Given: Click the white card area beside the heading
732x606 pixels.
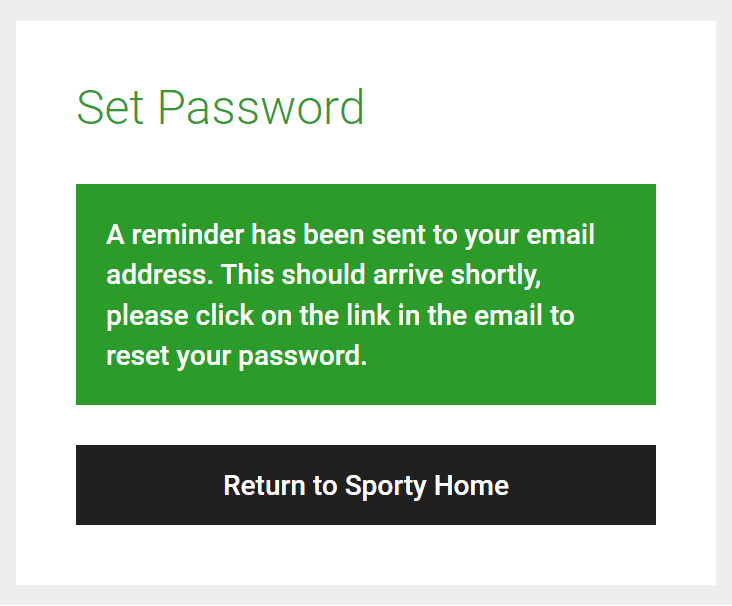Looking at the screenshot, I should (514, 107).
